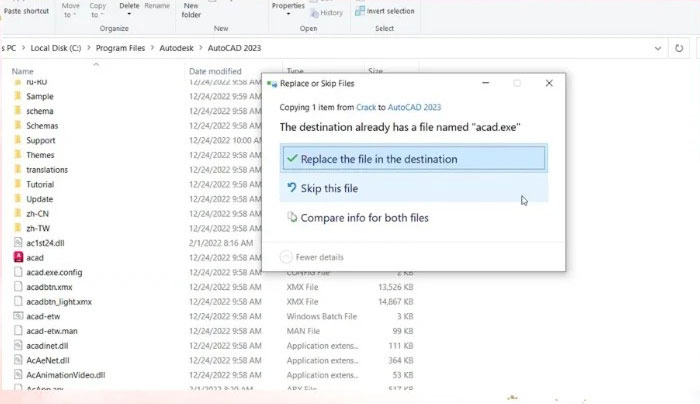Screen dimensions: 700x404
Task: Select the Sample folder icon
Action: pyautogui.click(x=18, y=96)
